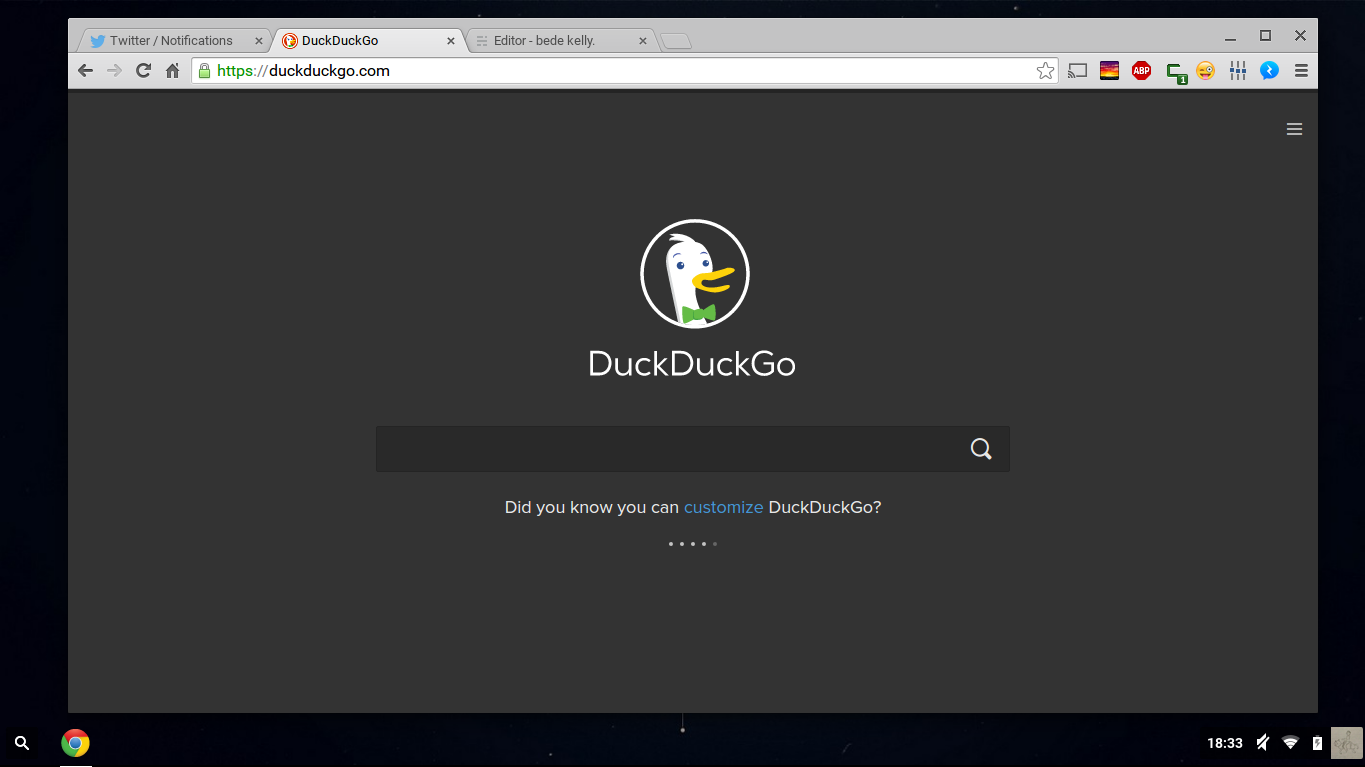Open the browser home page icon
This screenshot has width=1365, height=767.
coord(172,71)
